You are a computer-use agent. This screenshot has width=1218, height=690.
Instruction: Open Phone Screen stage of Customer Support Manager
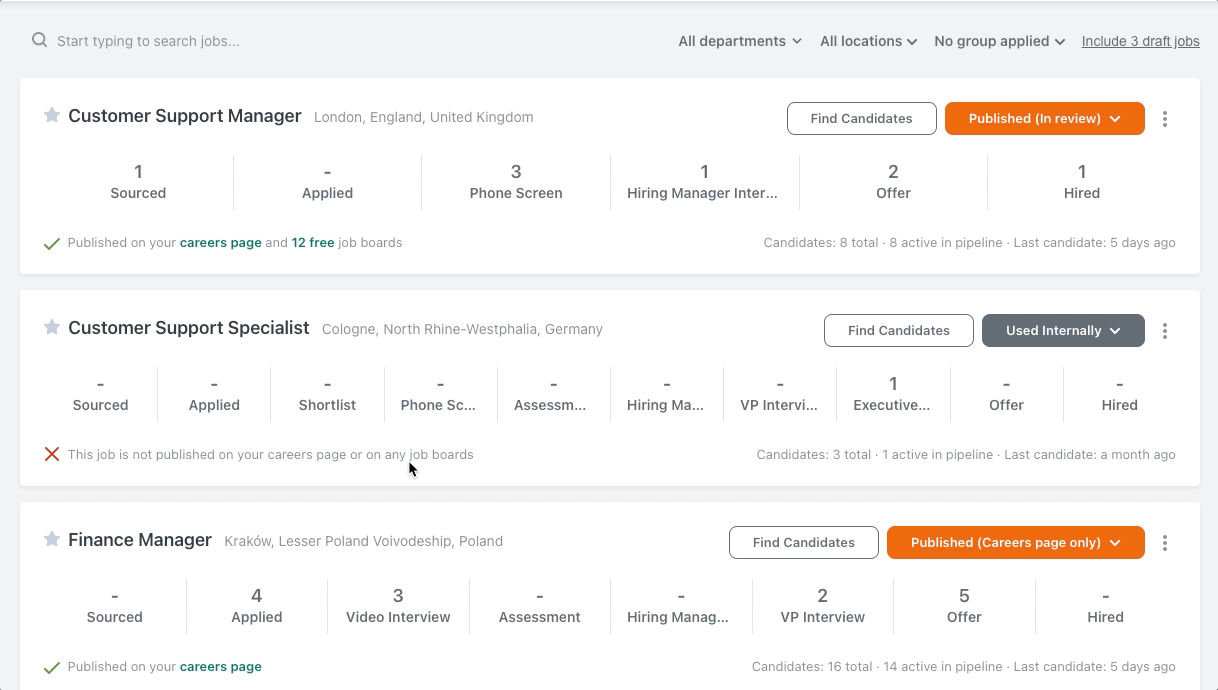516,182
